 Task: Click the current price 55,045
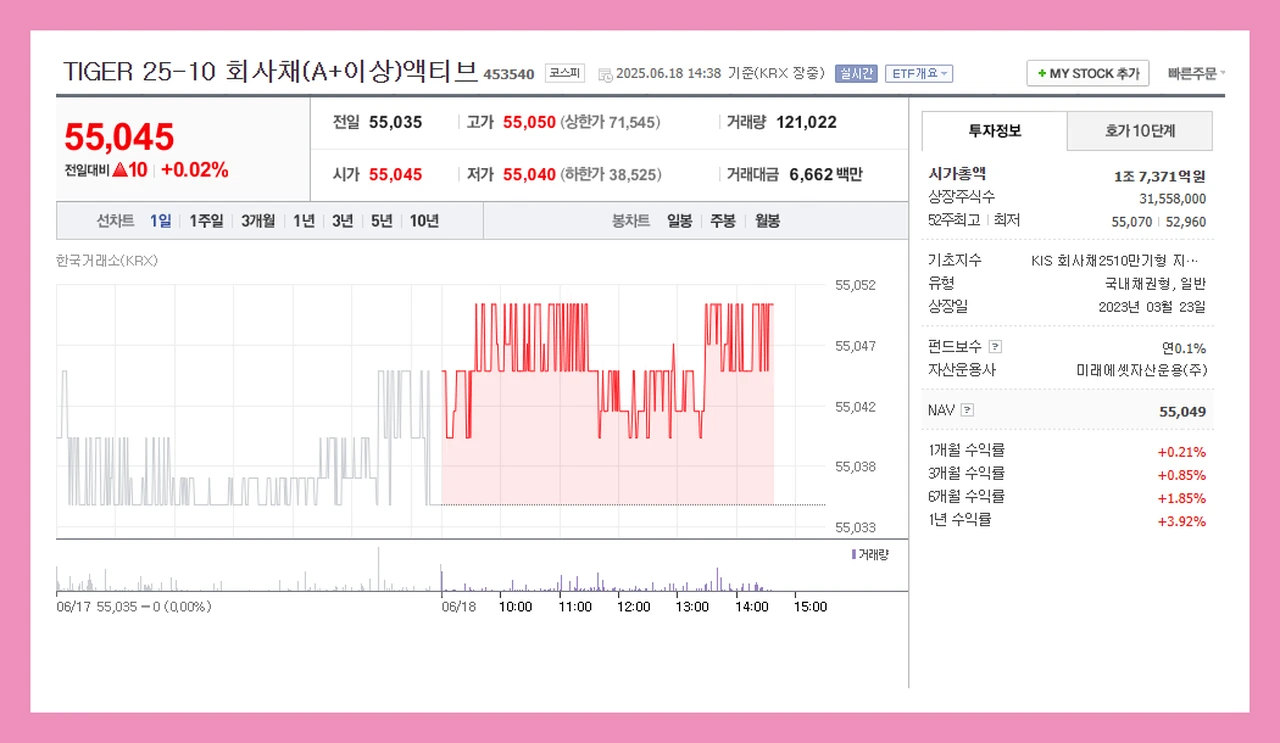(119, 136)
